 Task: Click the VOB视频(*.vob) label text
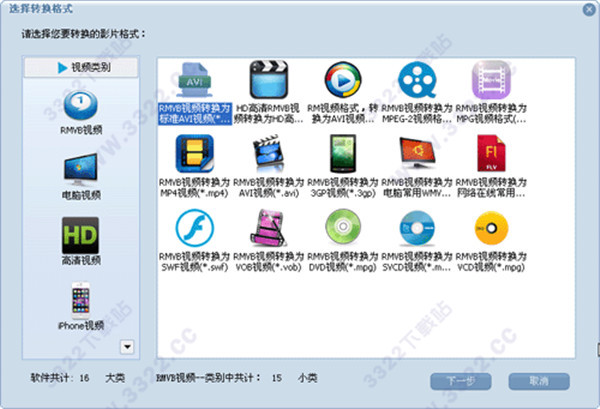coord(269,267)
